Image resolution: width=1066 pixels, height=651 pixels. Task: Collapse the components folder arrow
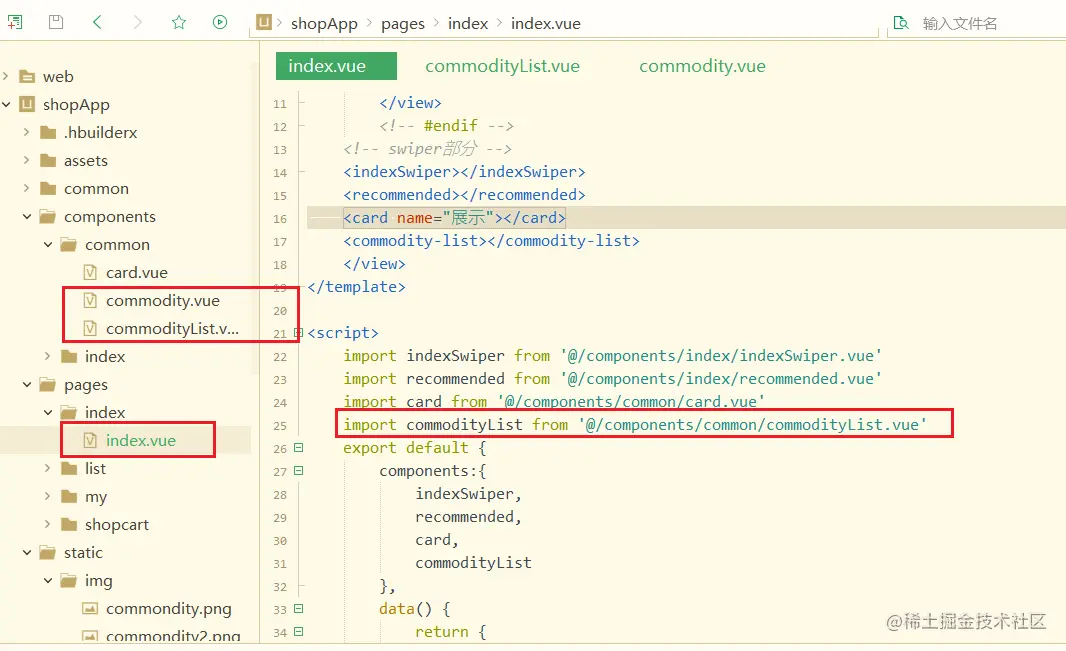click(x=27, y=216)
